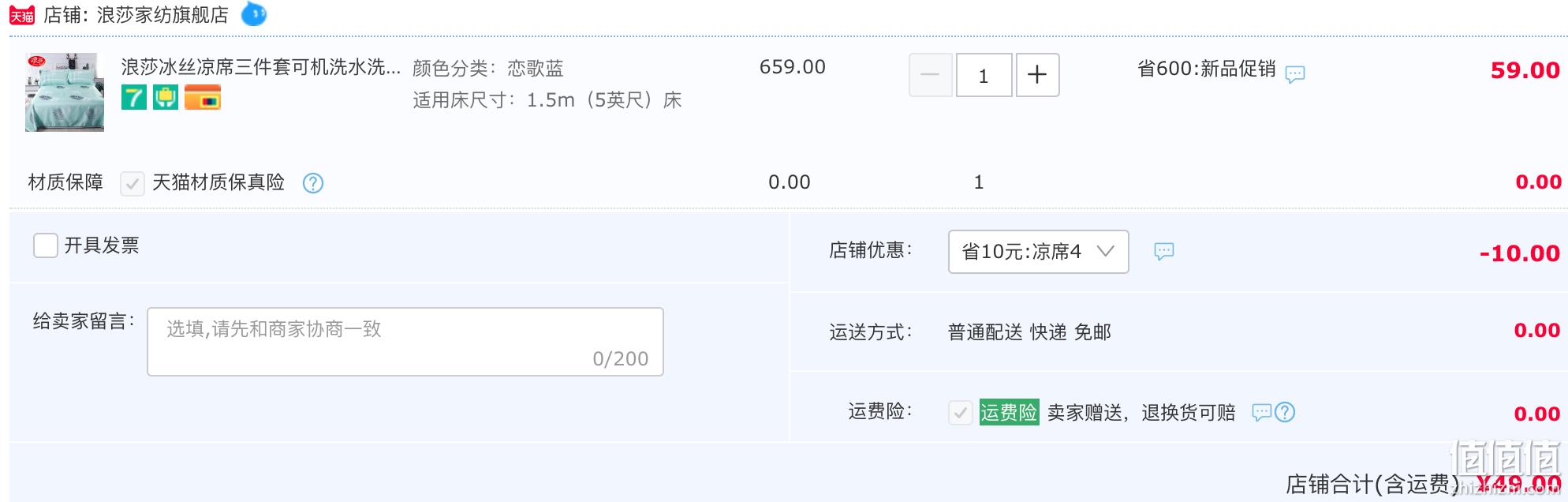Open the 浪莎家纺旗舰店 store link

click(x=162, y=15)
